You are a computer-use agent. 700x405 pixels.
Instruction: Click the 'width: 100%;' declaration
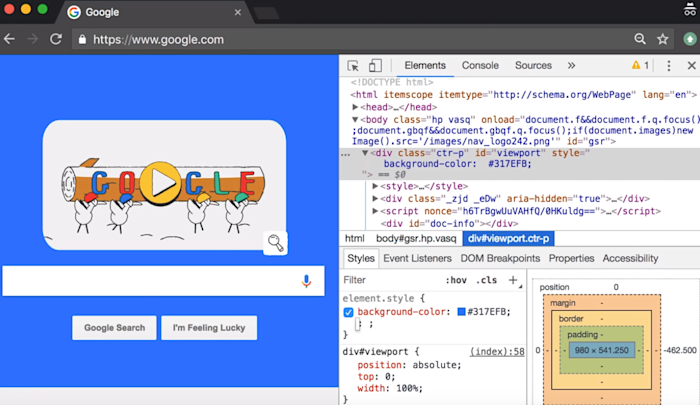[x=390, y=388]
